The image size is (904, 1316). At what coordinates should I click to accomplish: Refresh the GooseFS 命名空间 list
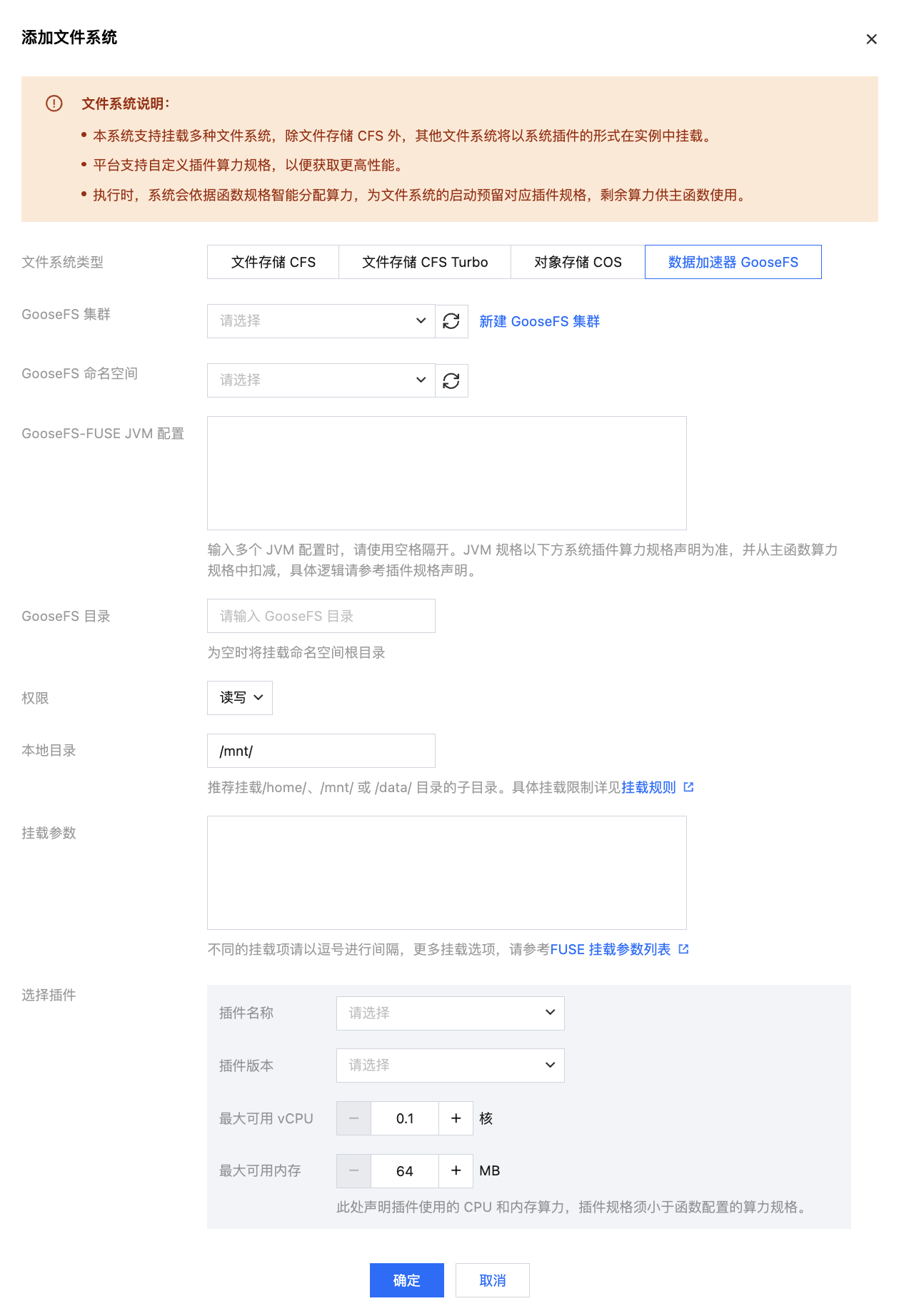(451, 380)
